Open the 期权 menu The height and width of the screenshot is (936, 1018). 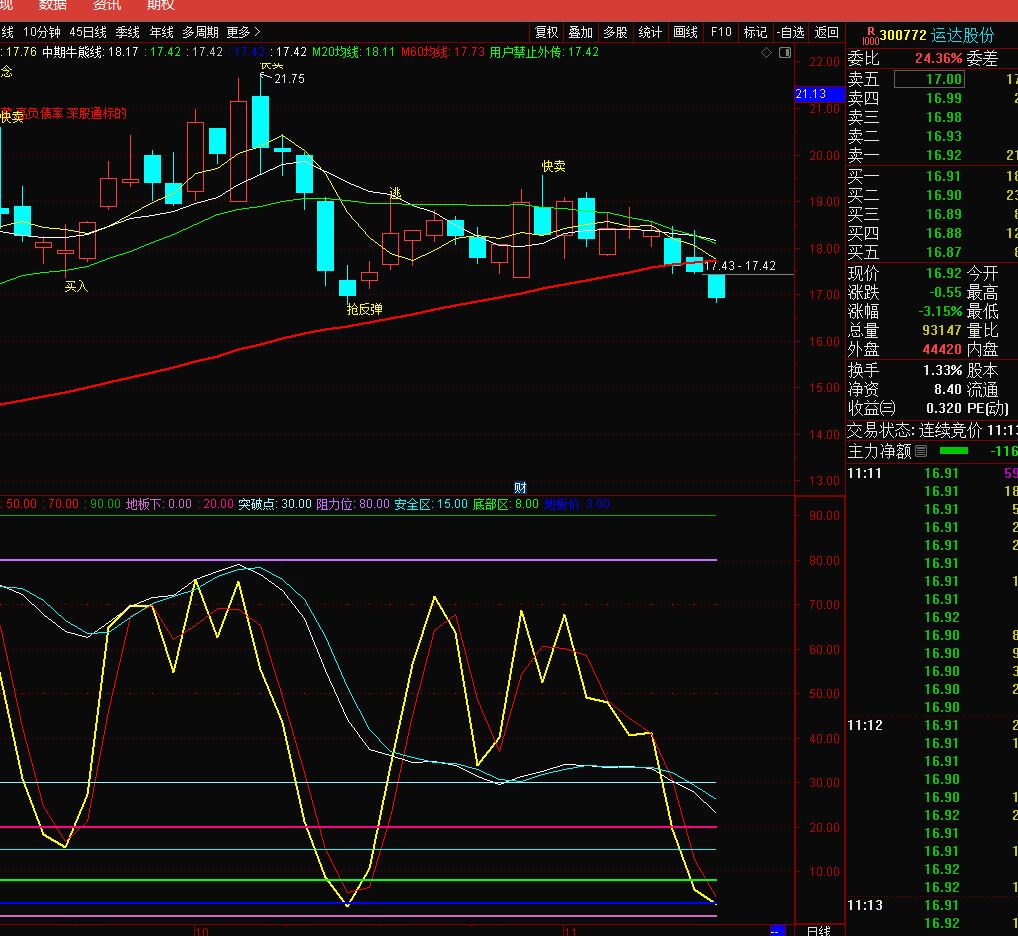click(x=160, y=5)
